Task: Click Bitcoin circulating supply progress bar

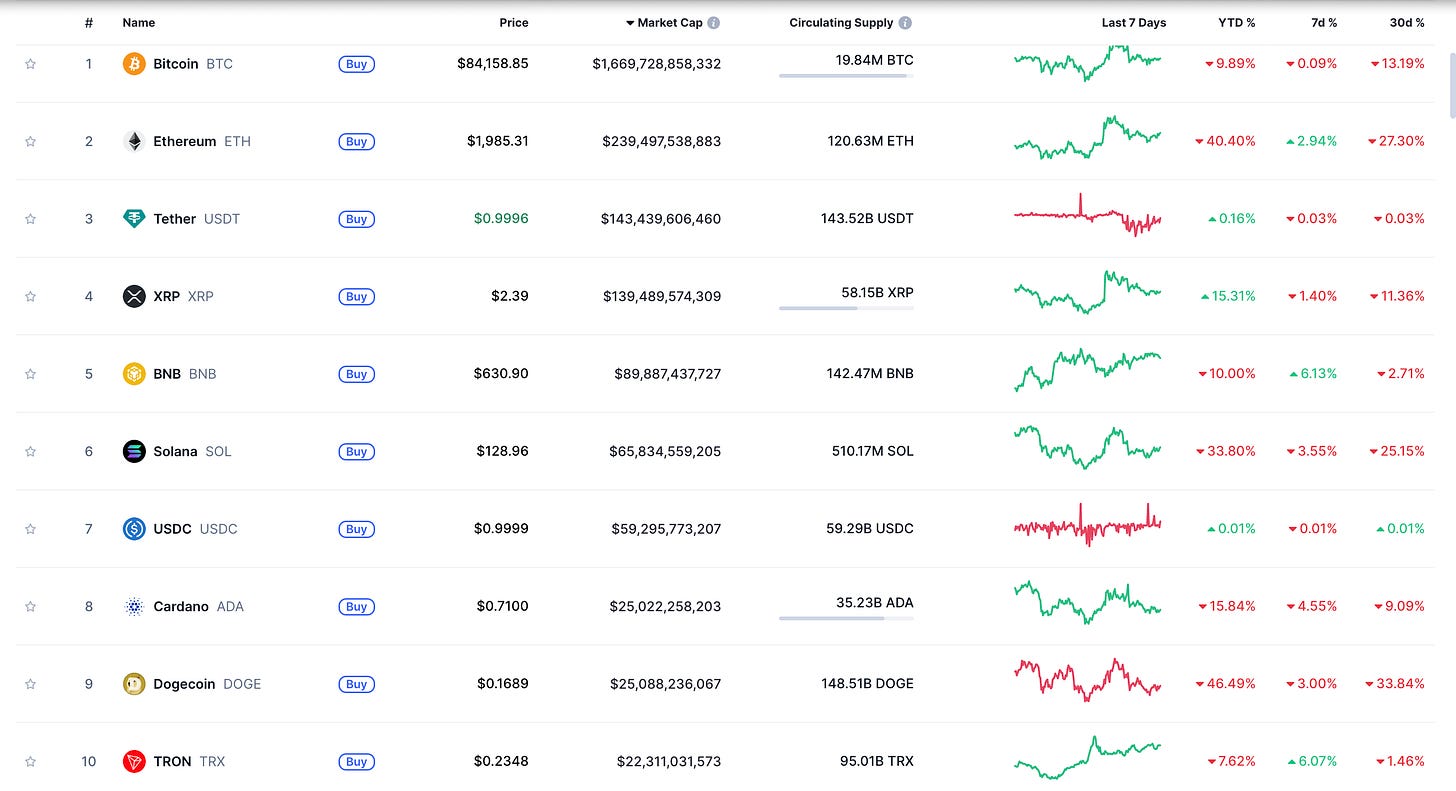Action: [x=846, y=76]
